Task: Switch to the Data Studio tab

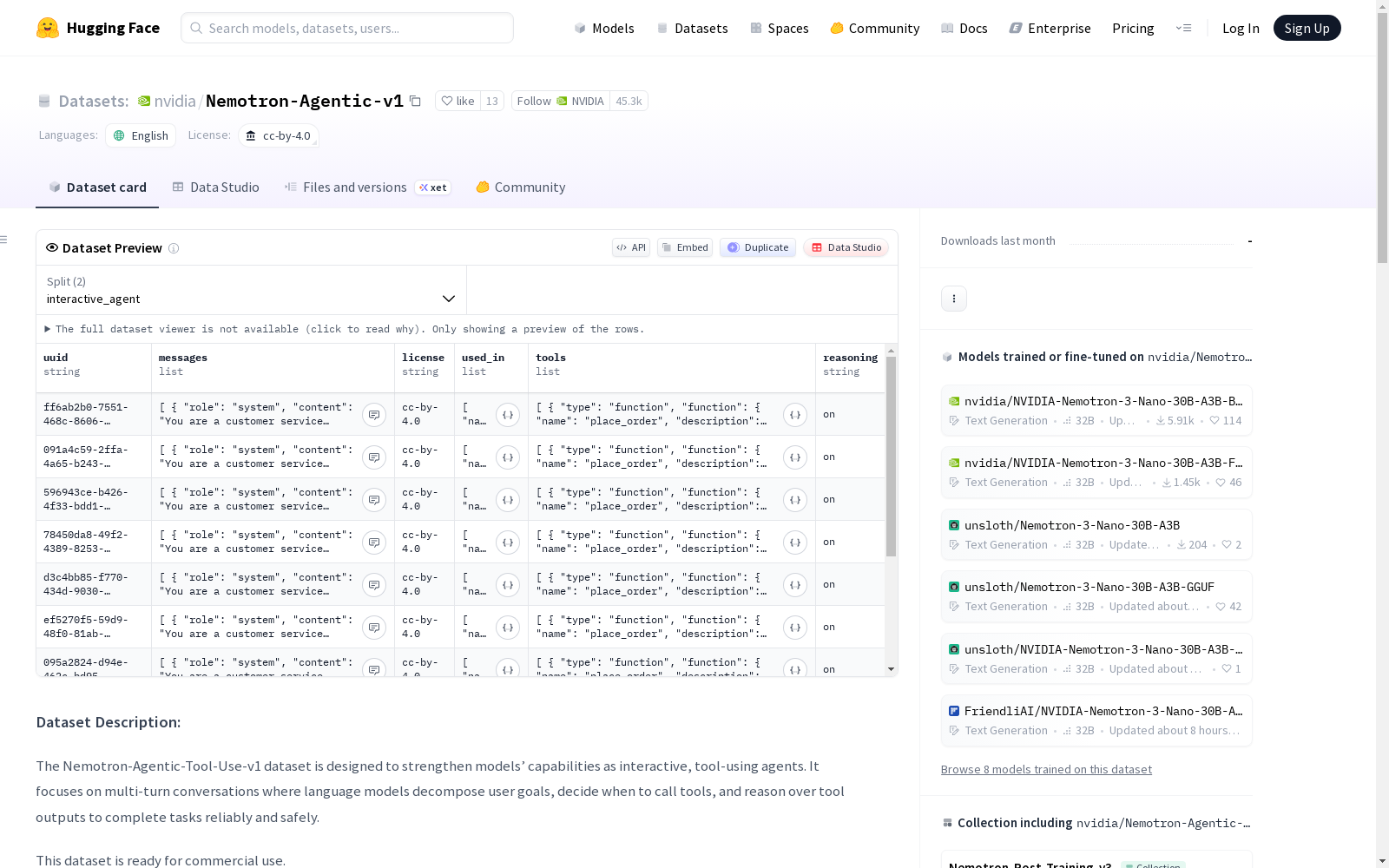Action: (x=215, y=187)
